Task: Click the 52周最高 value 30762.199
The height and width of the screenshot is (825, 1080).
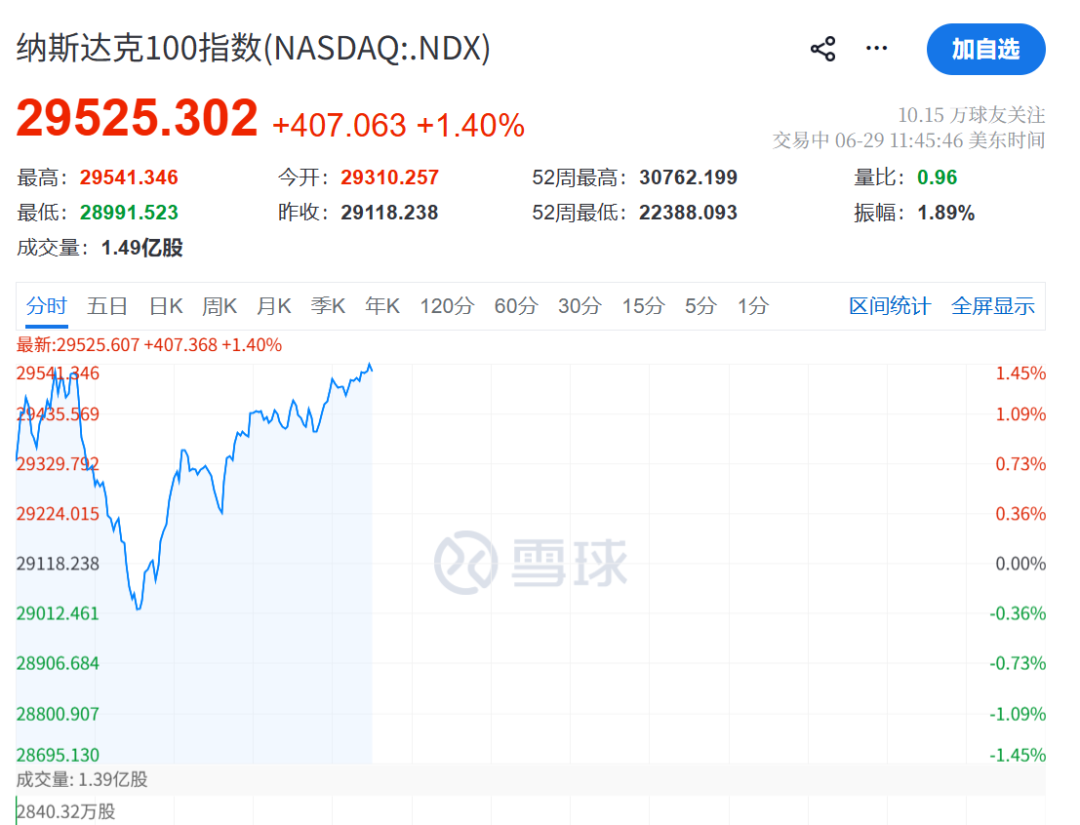Action: coord(688,178)
